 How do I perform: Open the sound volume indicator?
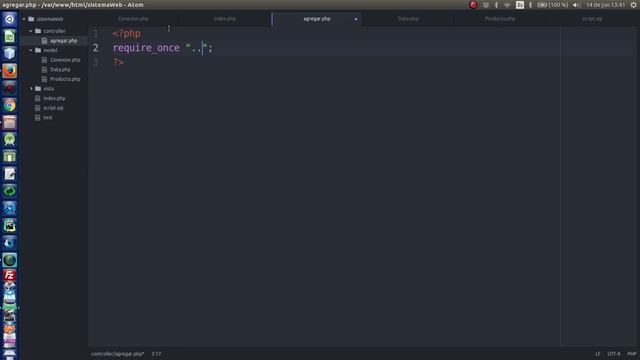tap(576, 5)
